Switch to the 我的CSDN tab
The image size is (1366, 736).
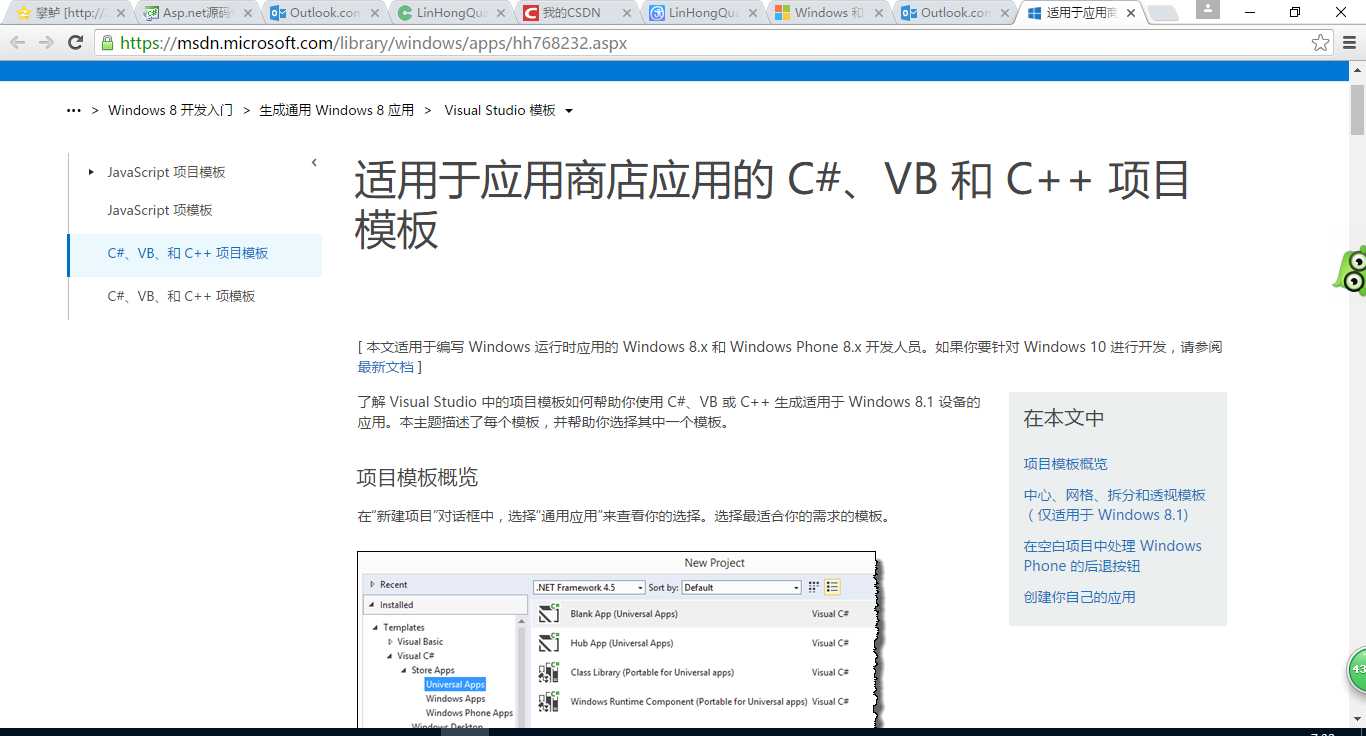[x=575, y=13]
